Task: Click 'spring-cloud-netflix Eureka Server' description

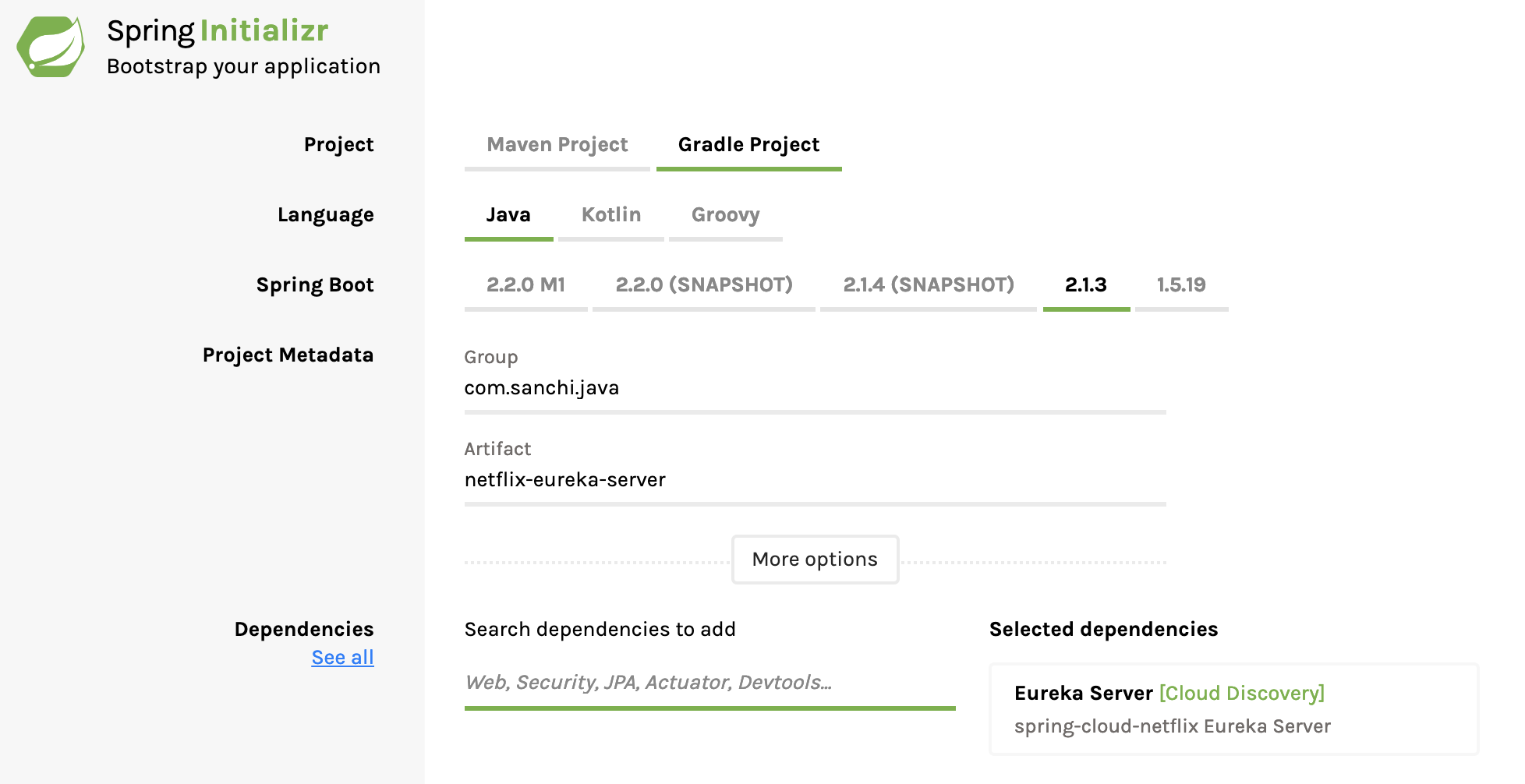Action: coord(1172,726)
